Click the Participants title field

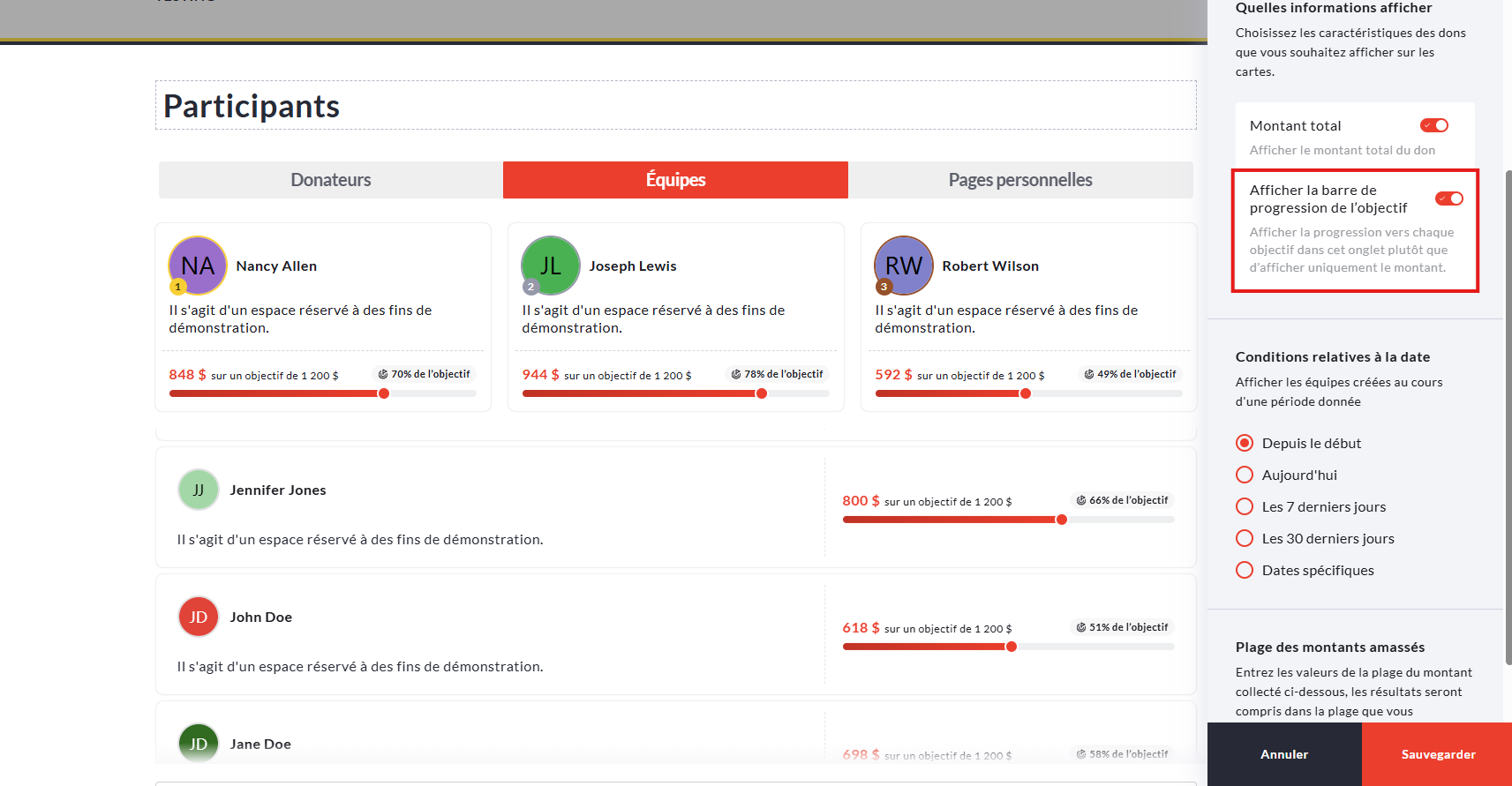675,106
